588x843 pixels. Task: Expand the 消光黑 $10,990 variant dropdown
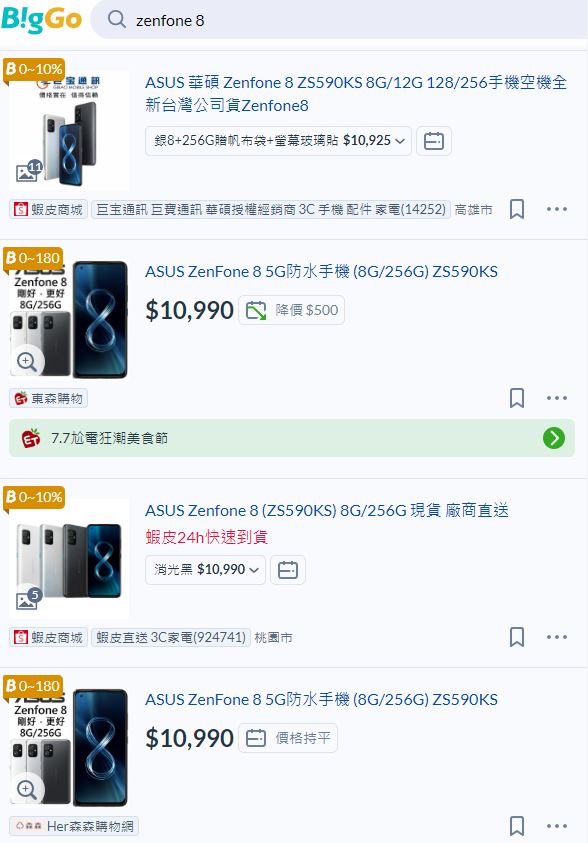[x=205, y=570]
